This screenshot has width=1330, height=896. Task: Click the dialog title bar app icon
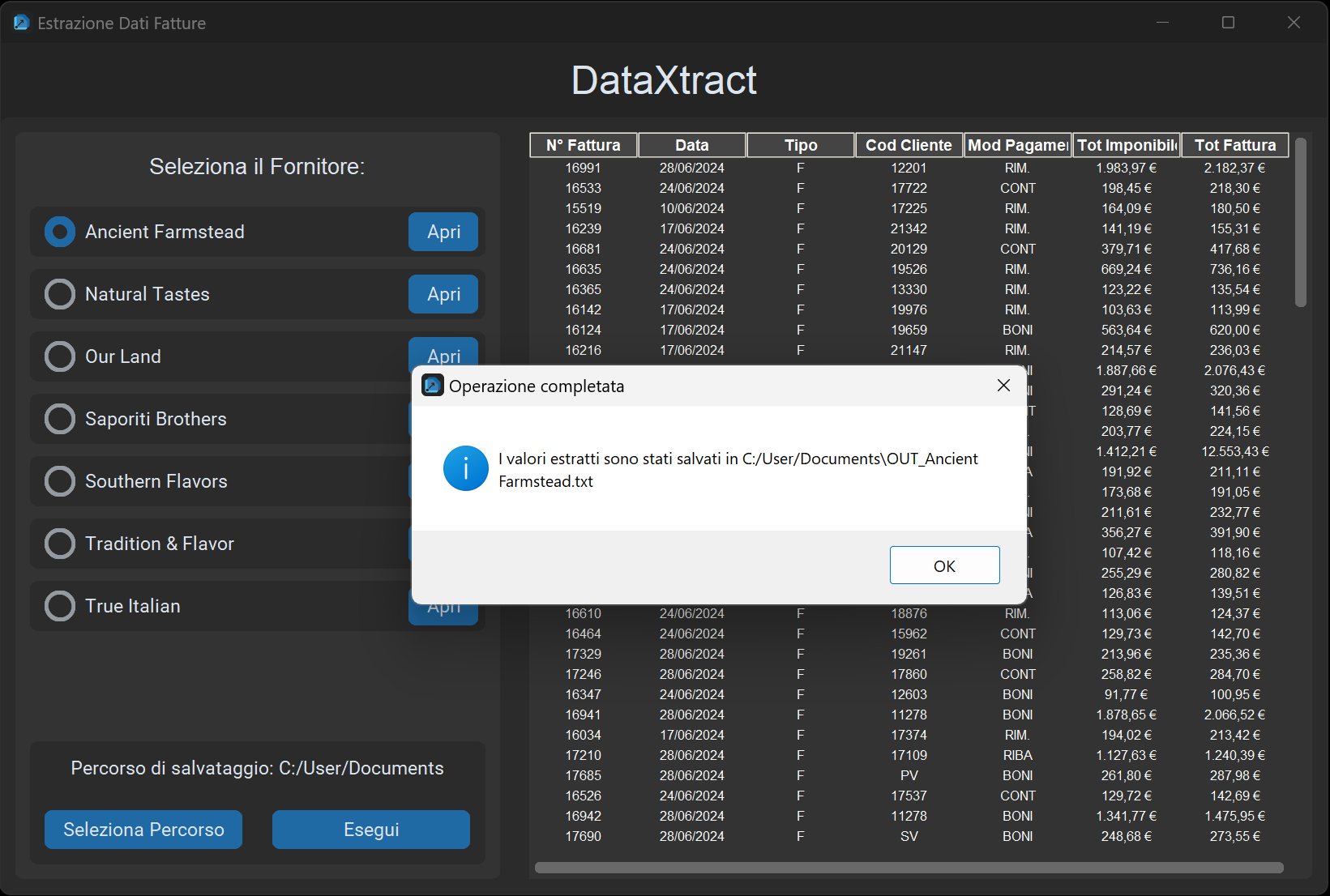[x=433, y=386]
